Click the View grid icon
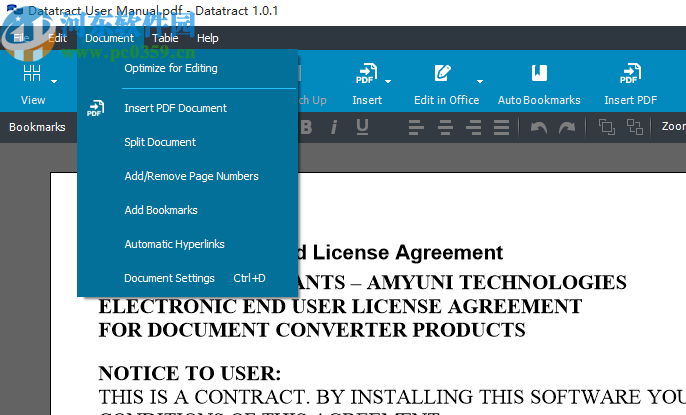Screen dimensions: 686x415 pos(32,73)
